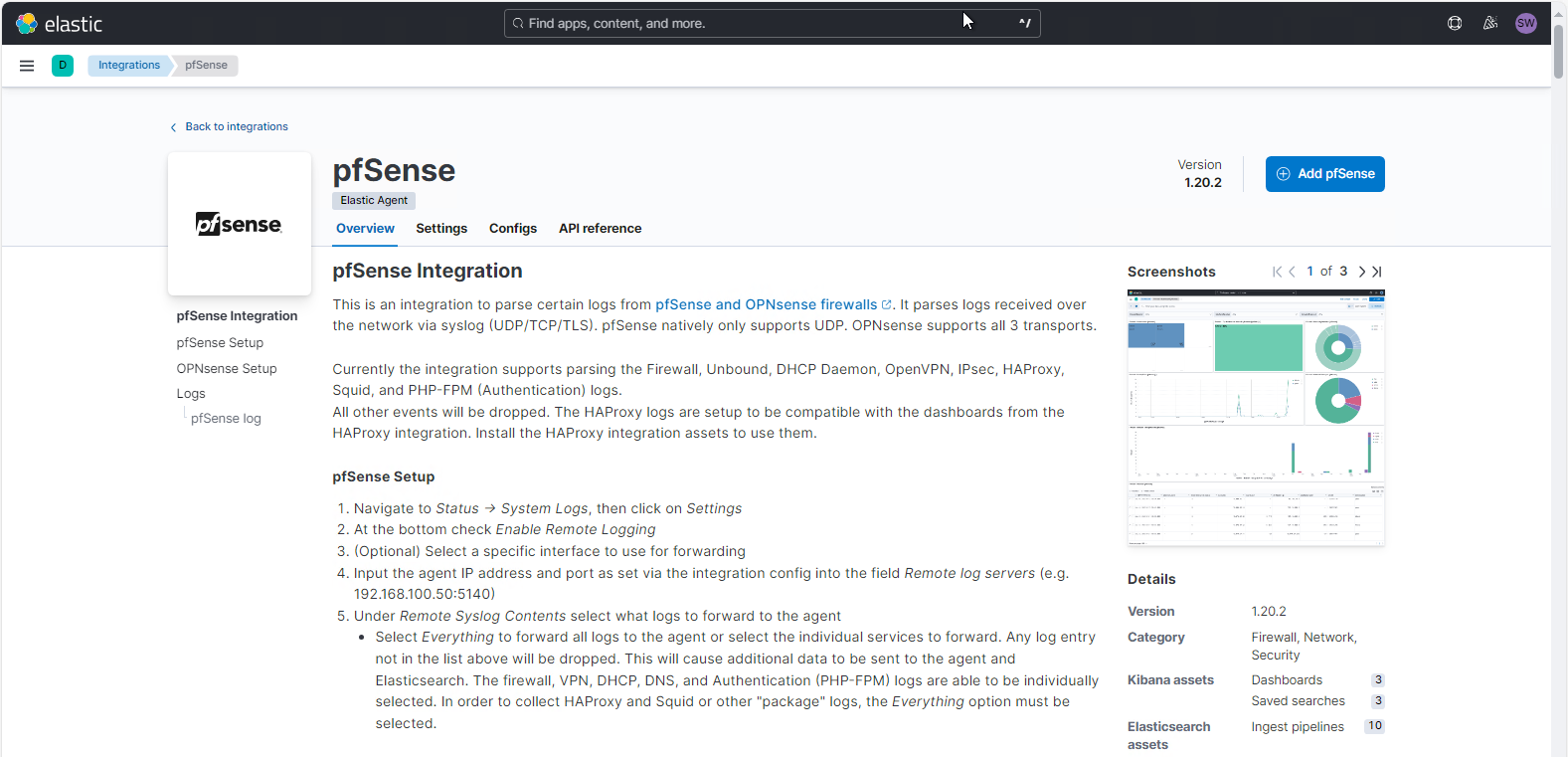Jump to OPNsense Setup section

(227, 369)
